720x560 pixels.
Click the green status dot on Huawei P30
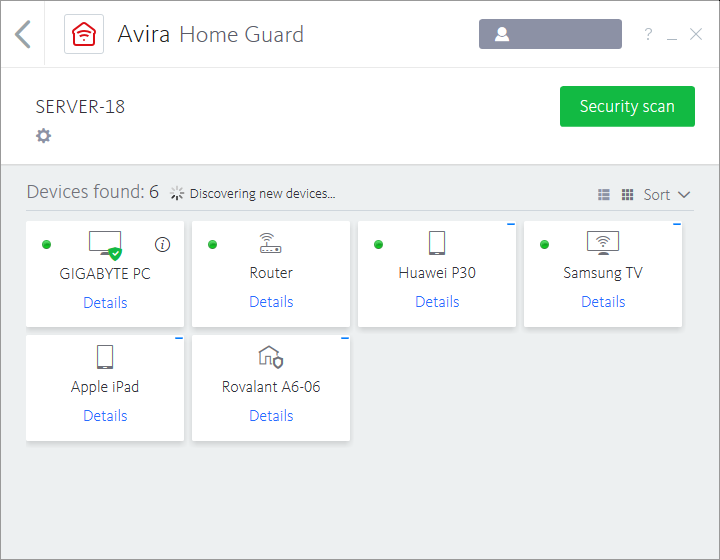[x=378, y=245]
